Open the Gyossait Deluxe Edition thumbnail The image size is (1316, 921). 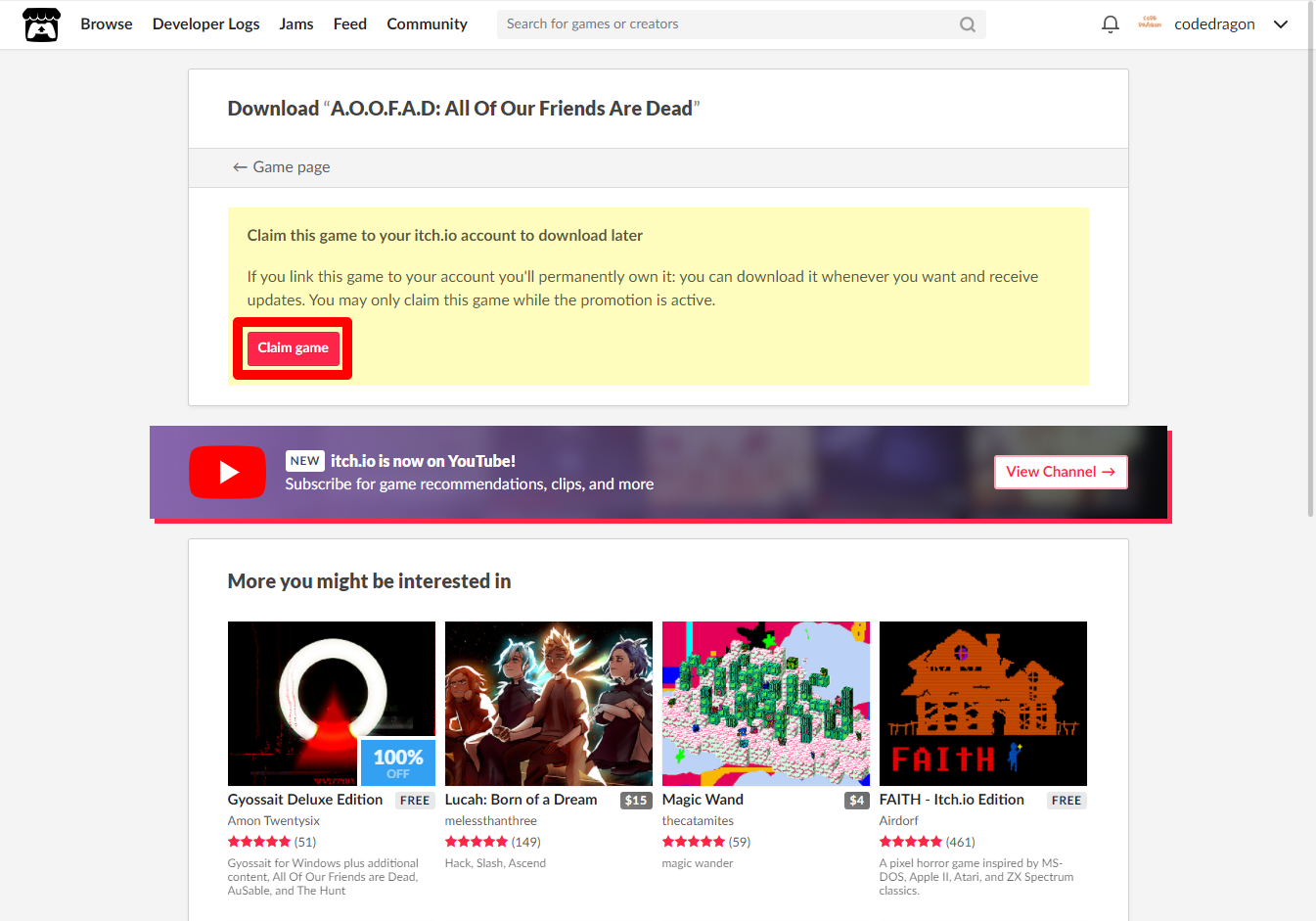coord(332,704)
